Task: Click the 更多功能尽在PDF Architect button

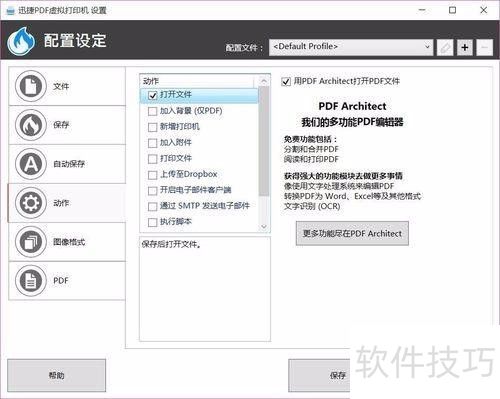Action: 352,234
